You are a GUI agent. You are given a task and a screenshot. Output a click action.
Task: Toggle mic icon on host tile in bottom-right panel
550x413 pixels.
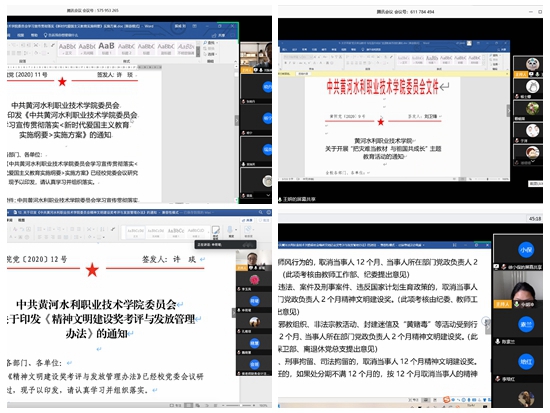point(516,304)
